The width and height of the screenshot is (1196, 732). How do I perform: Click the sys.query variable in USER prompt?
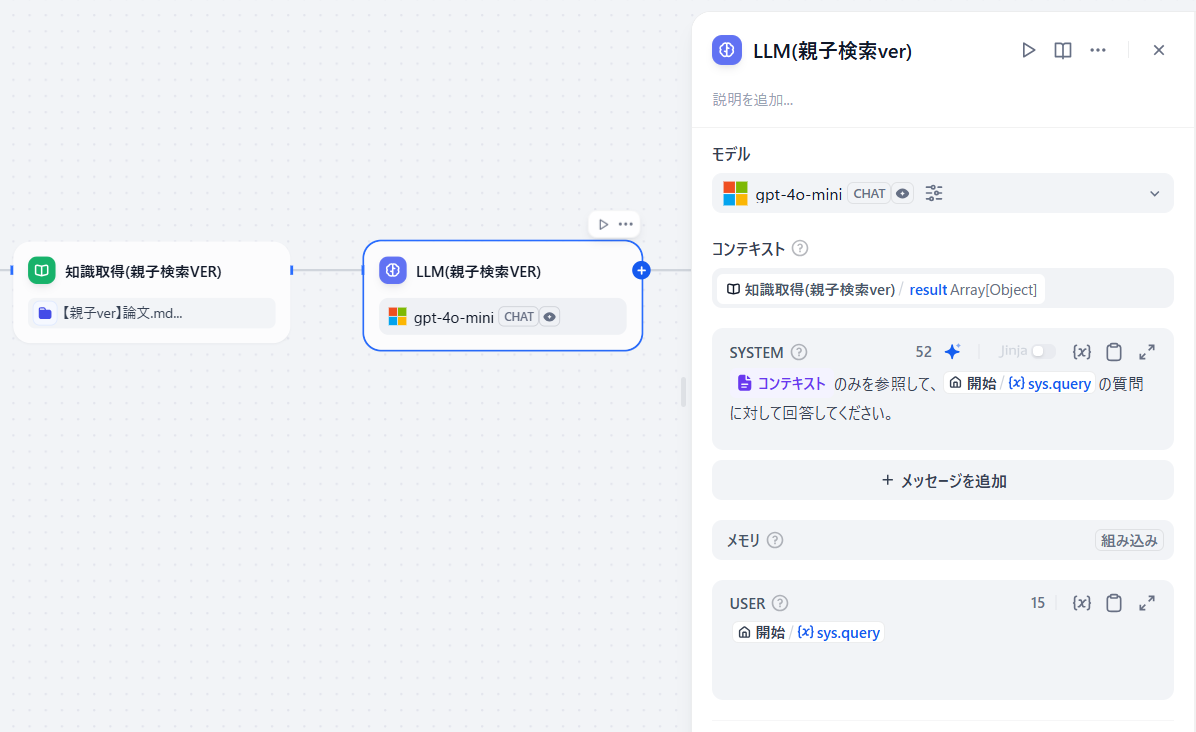838,632
